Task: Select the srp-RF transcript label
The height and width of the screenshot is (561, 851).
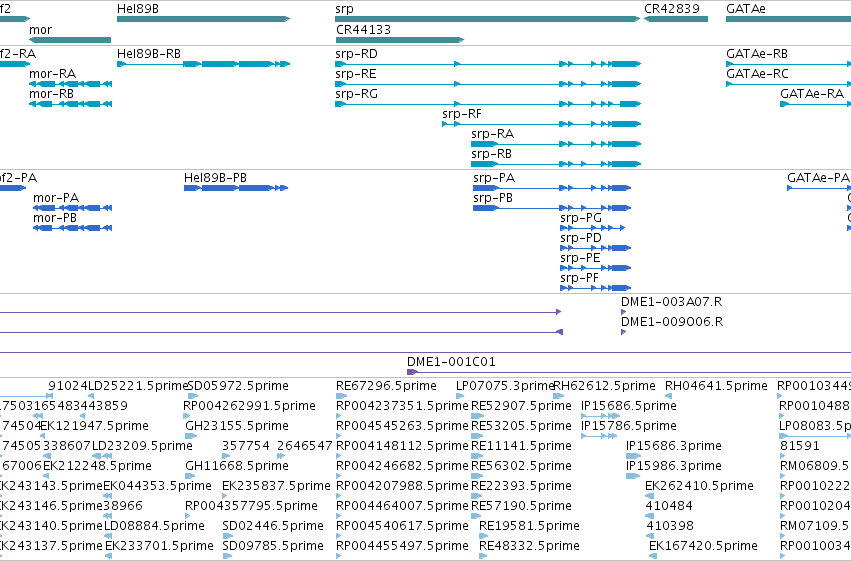Action: tap(462, 114)
